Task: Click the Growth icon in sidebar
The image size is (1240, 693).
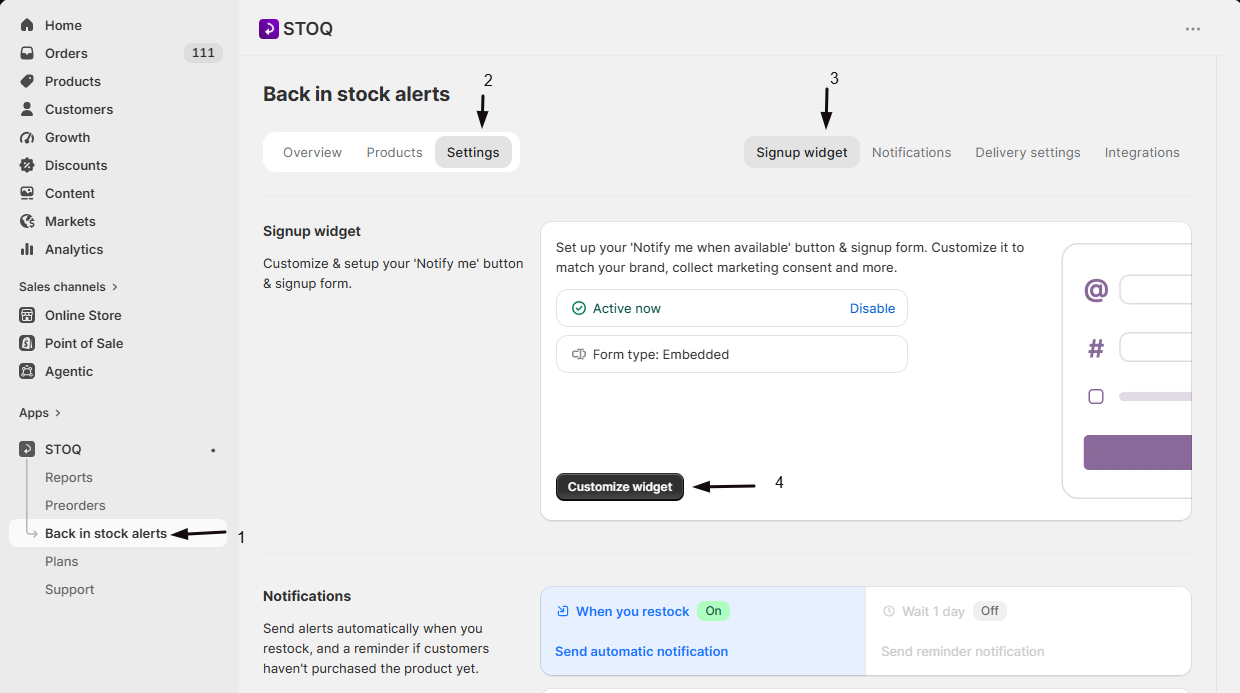Action: click(27, 137)
